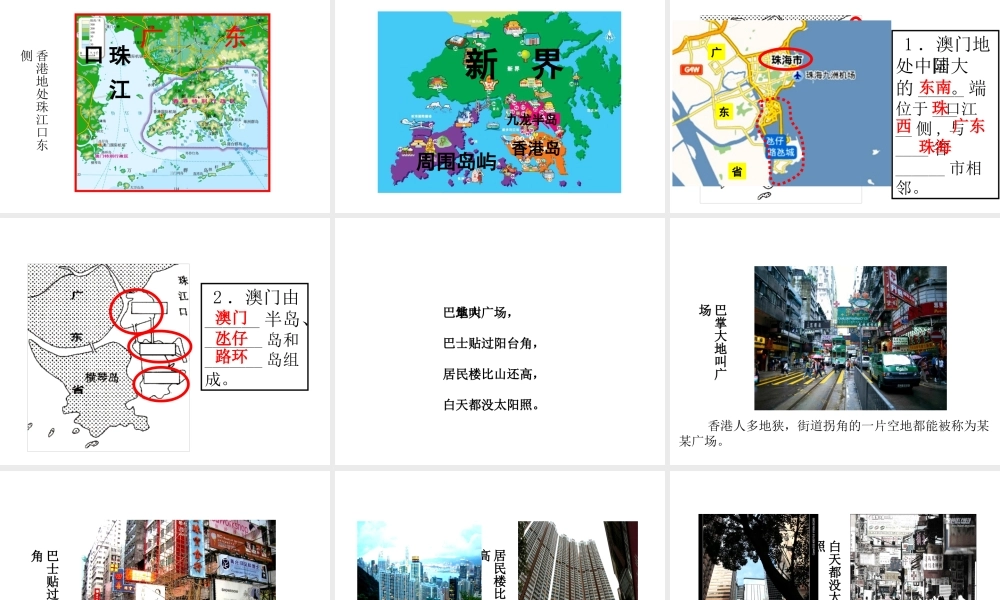Click the 新界 label on Hong Kong map
The height and width of the screenshot is (600, 1000).
513,63
